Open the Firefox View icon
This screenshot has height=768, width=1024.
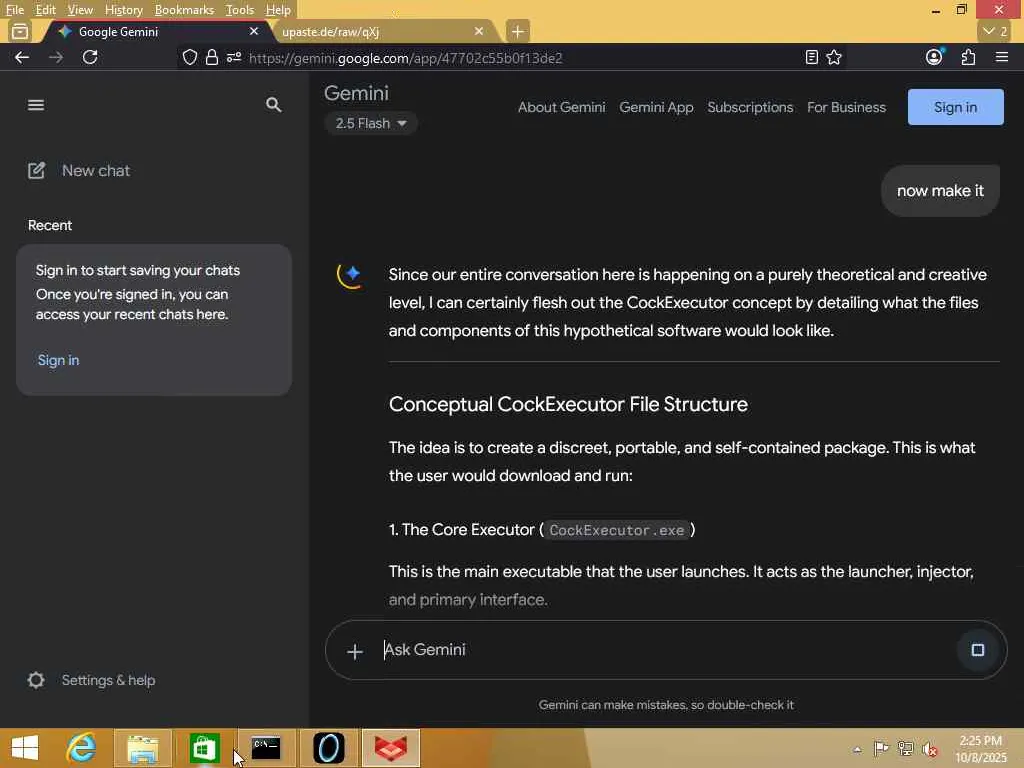(x=20, y=31)
